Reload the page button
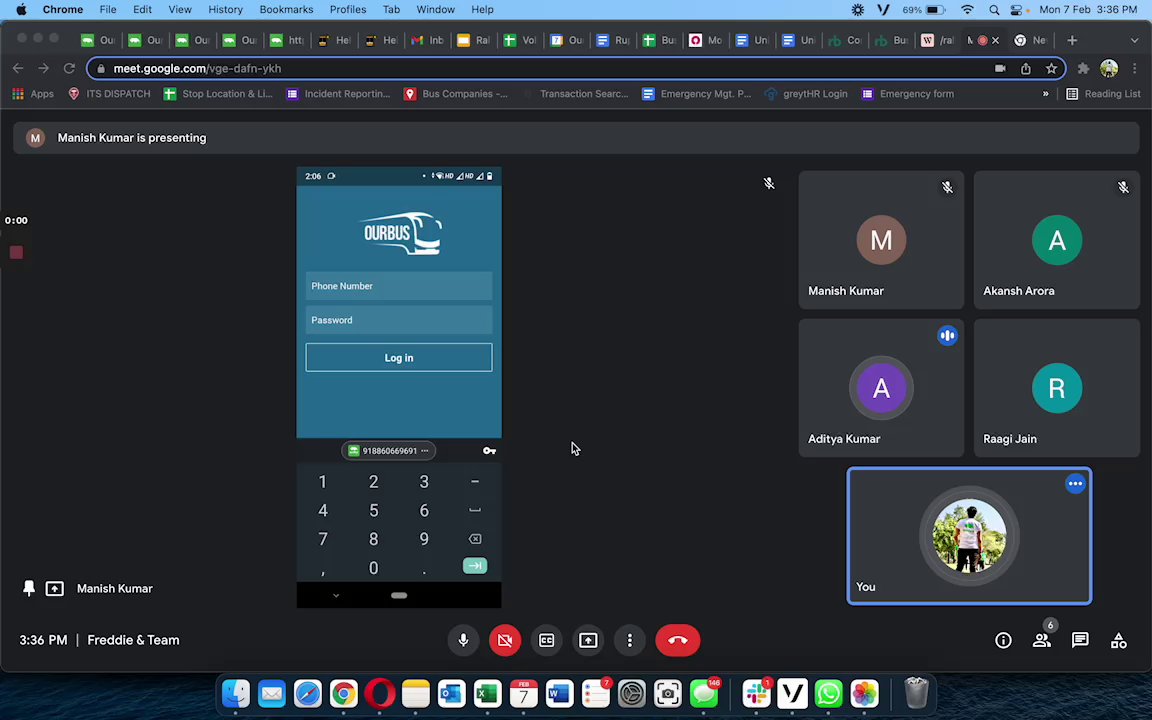 69,68
